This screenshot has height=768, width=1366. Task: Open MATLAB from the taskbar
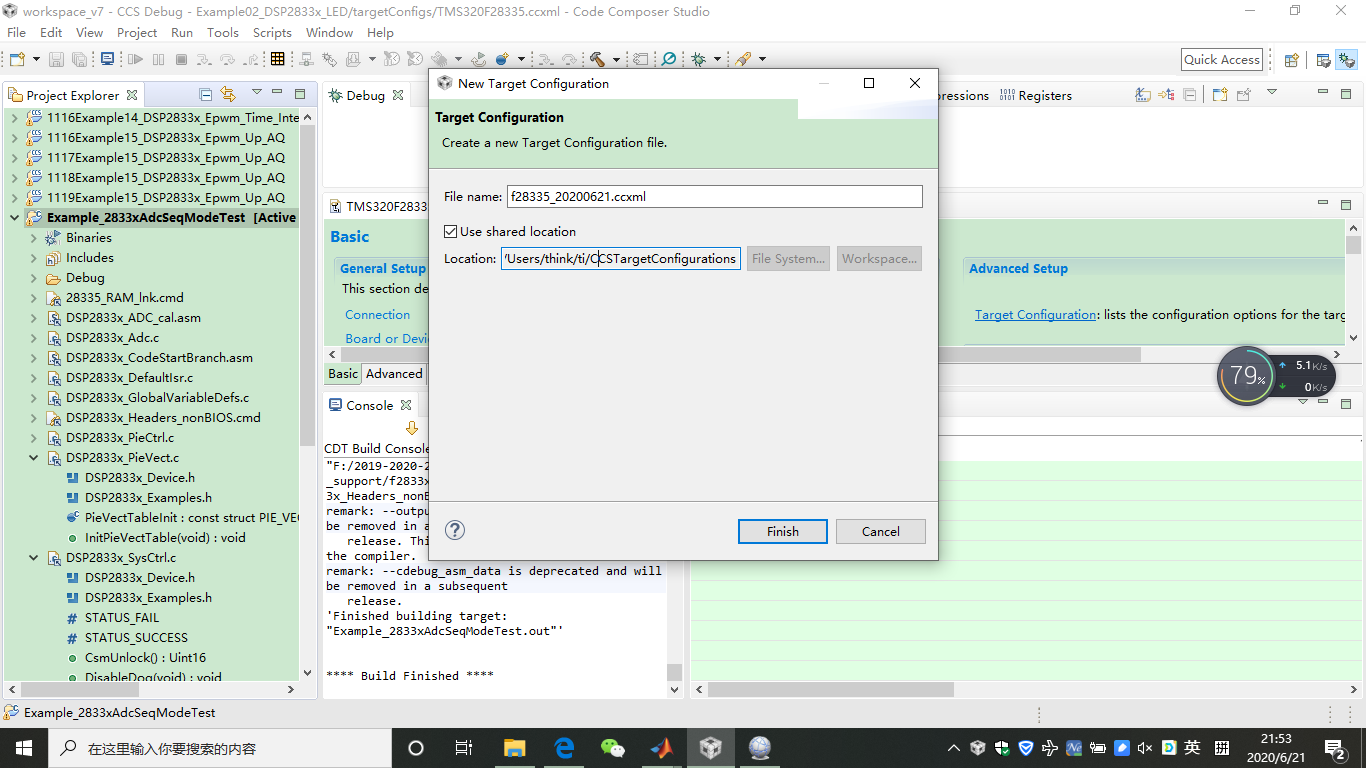(x=662, y=748)
